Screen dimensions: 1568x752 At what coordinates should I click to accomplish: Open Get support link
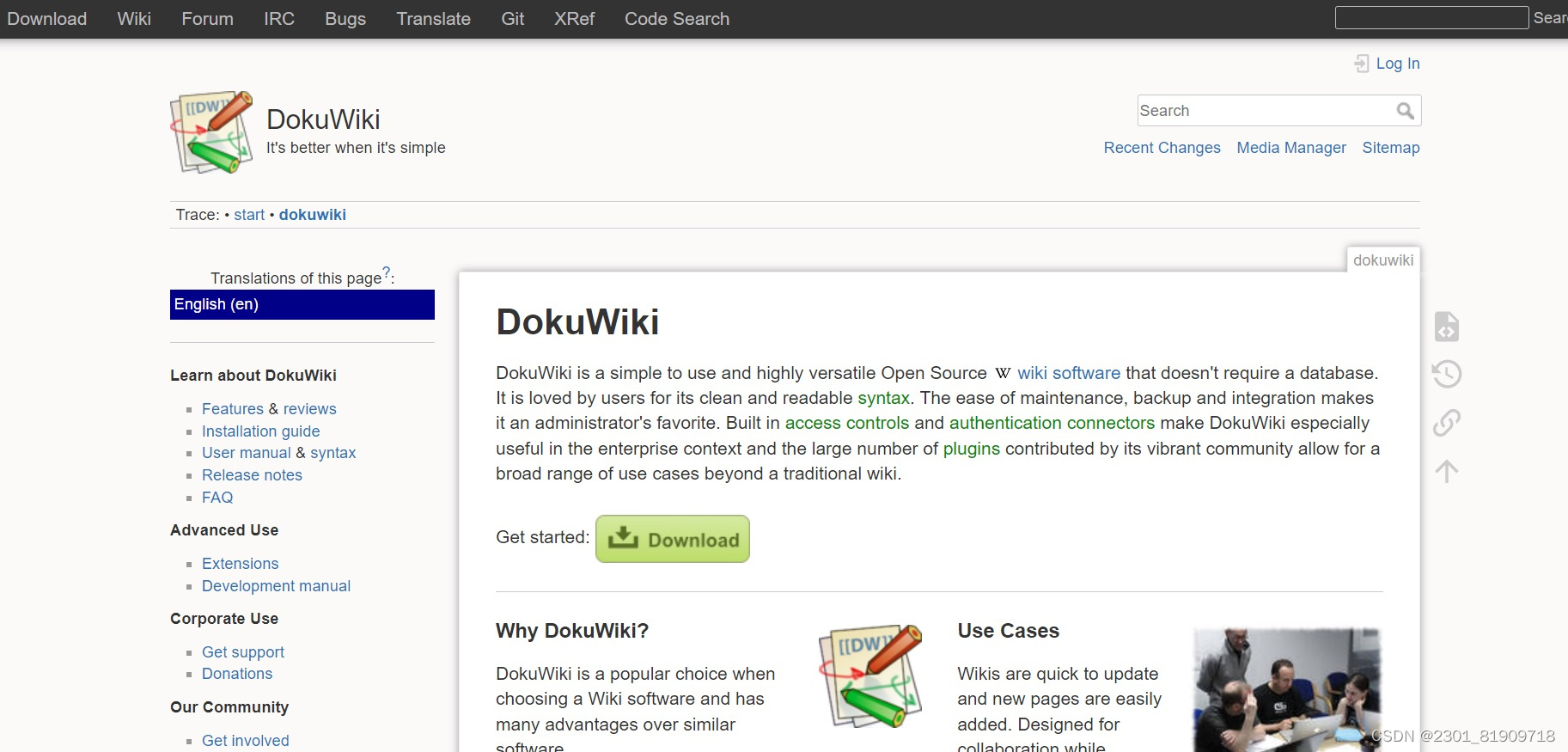[243, 652]
